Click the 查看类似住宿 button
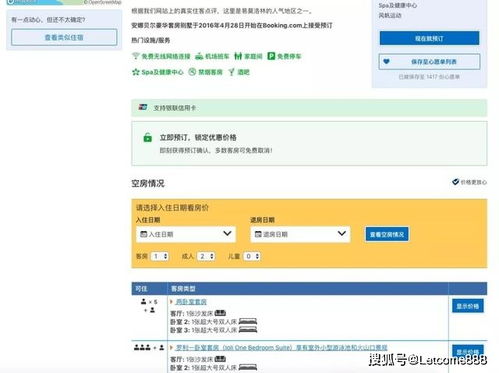The image size is (499, 373). pos(64,37)
